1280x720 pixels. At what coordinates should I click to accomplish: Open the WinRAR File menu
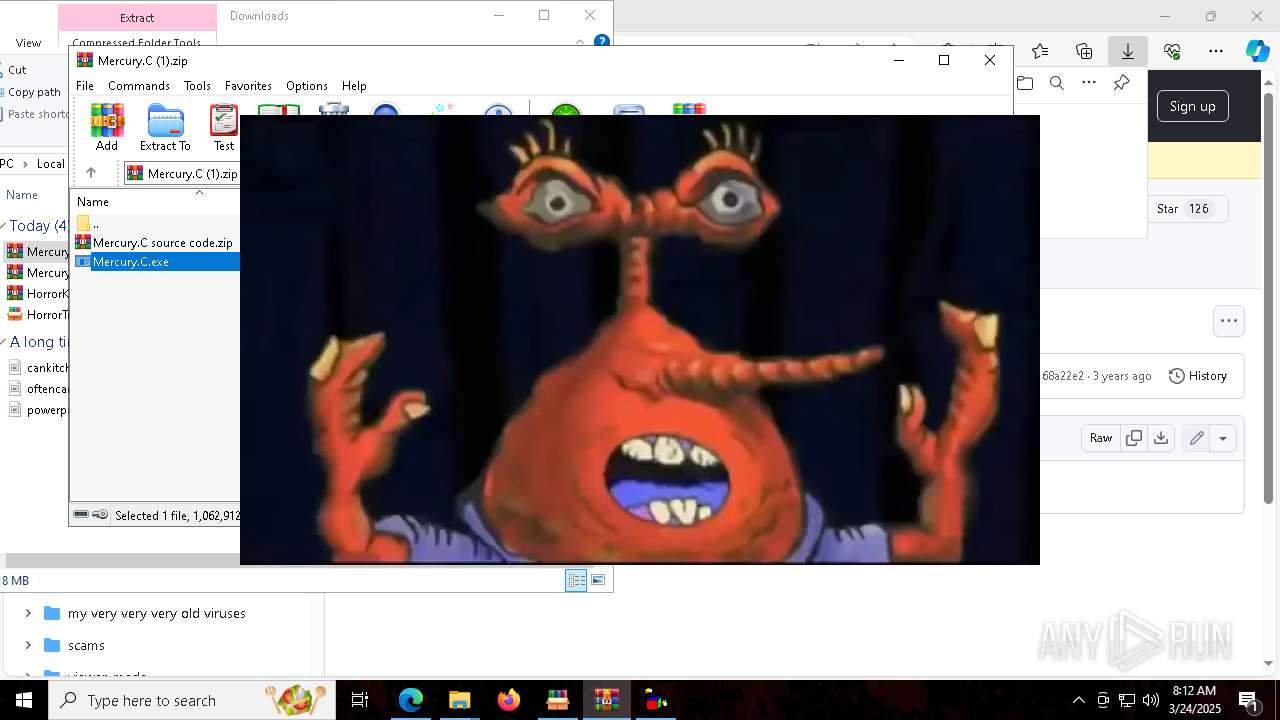coord(85,86)
